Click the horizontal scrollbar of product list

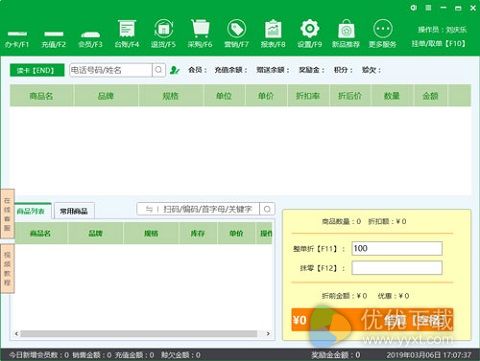pos(139,333)
